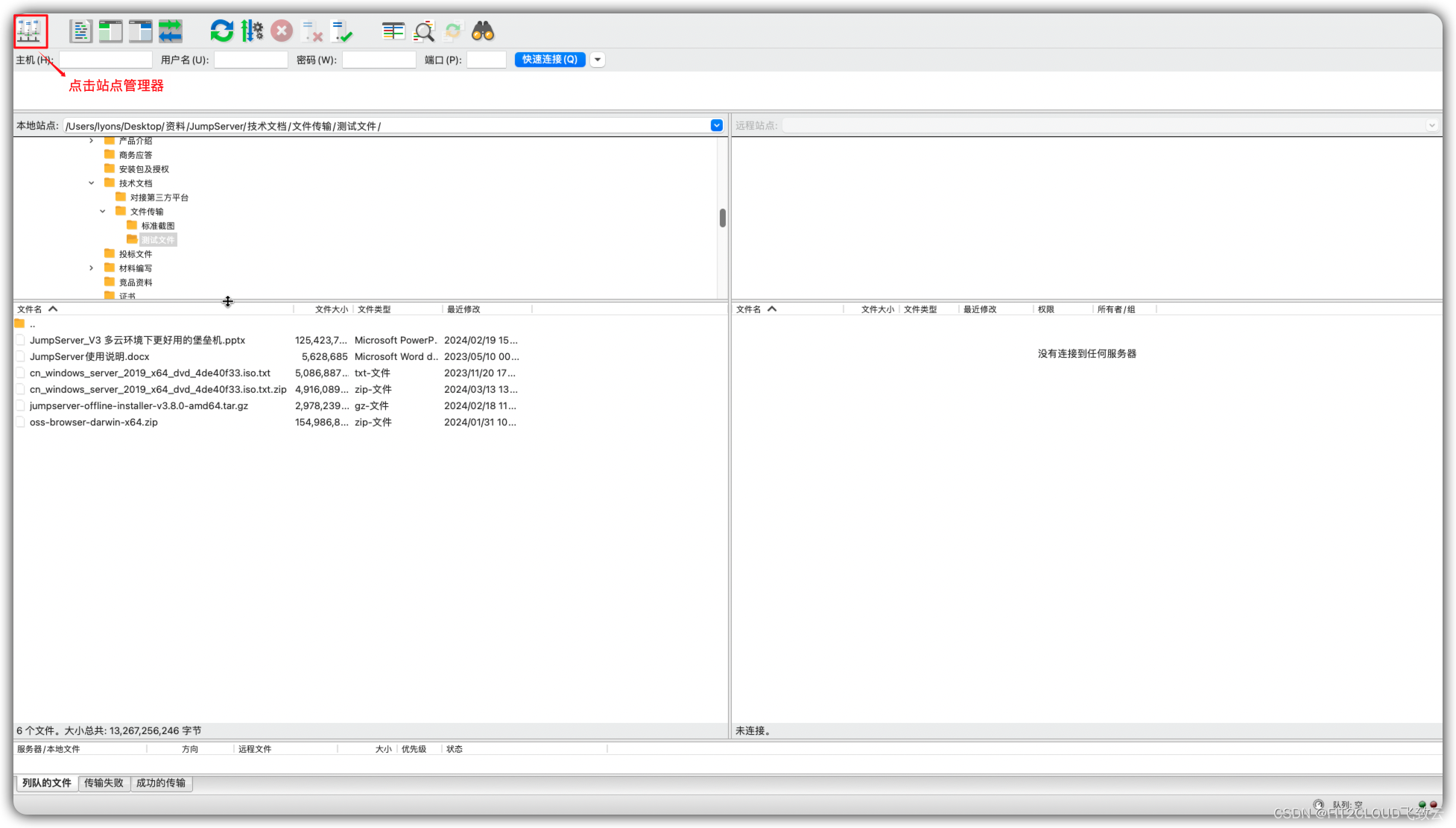Click the disconnect from server icon

click(x=312, y=31)
